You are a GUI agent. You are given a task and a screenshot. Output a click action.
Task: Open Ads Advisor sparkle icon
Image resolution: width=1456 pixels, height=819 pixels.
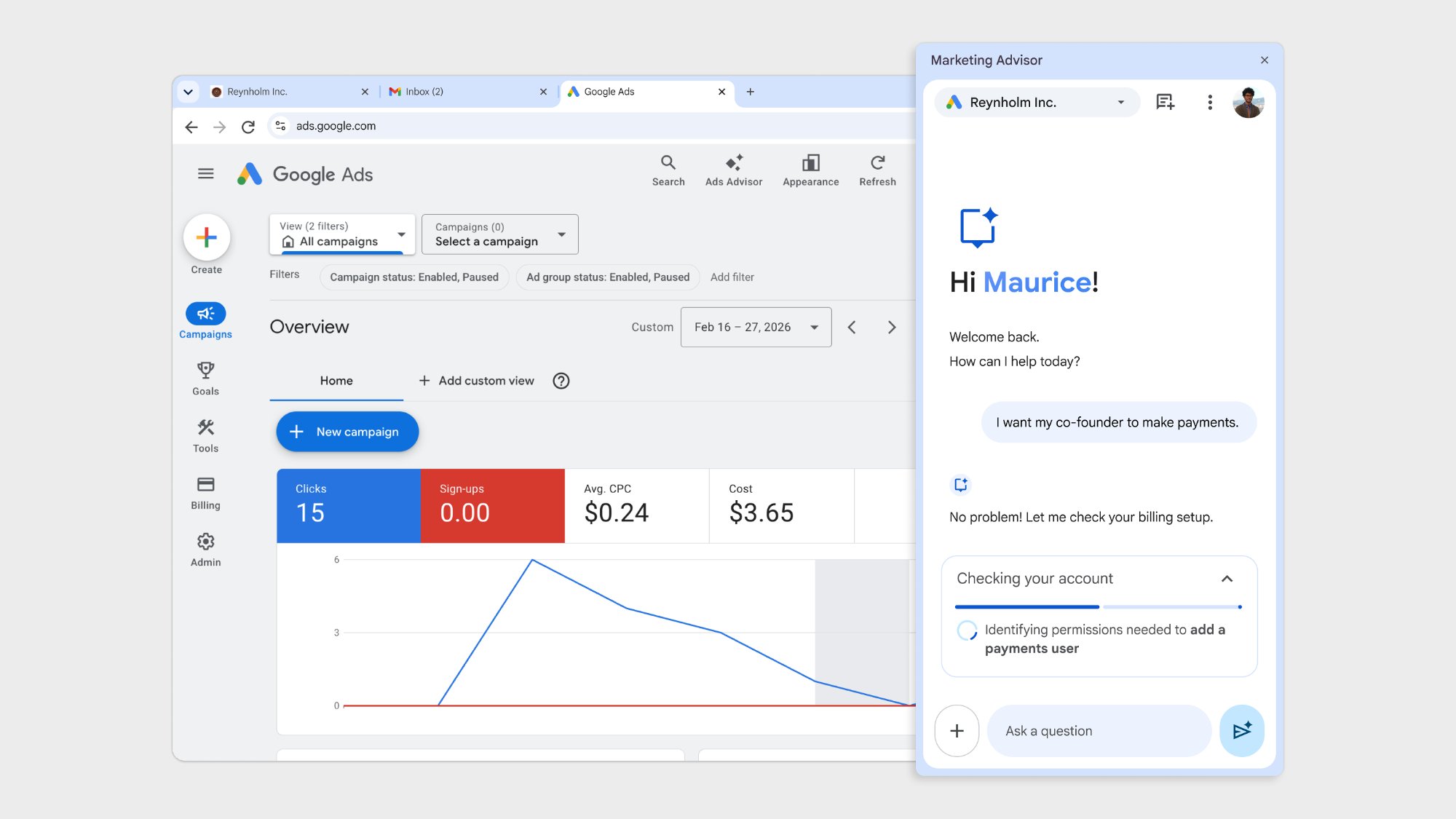coord(733,163)
